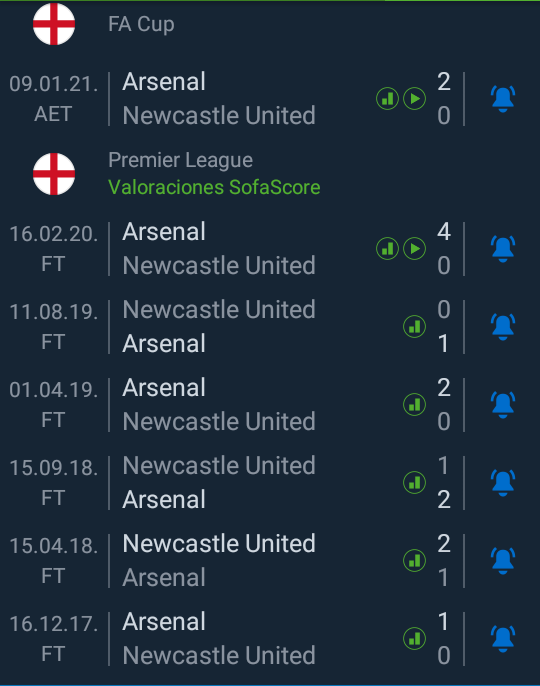
Task: Open statistics icon for 16.12.17 match
Action: tap(414, 638)
